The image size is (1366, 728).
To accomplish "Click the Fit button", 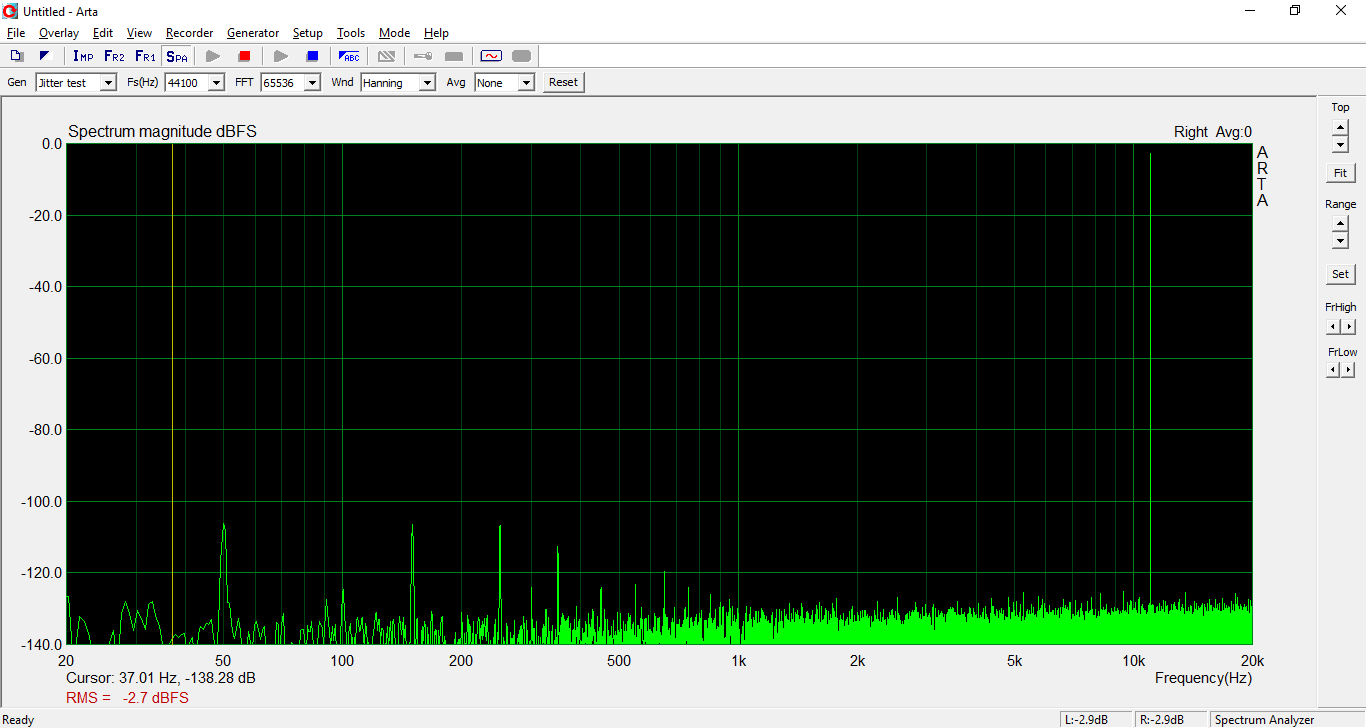I will pos(1340,173).
